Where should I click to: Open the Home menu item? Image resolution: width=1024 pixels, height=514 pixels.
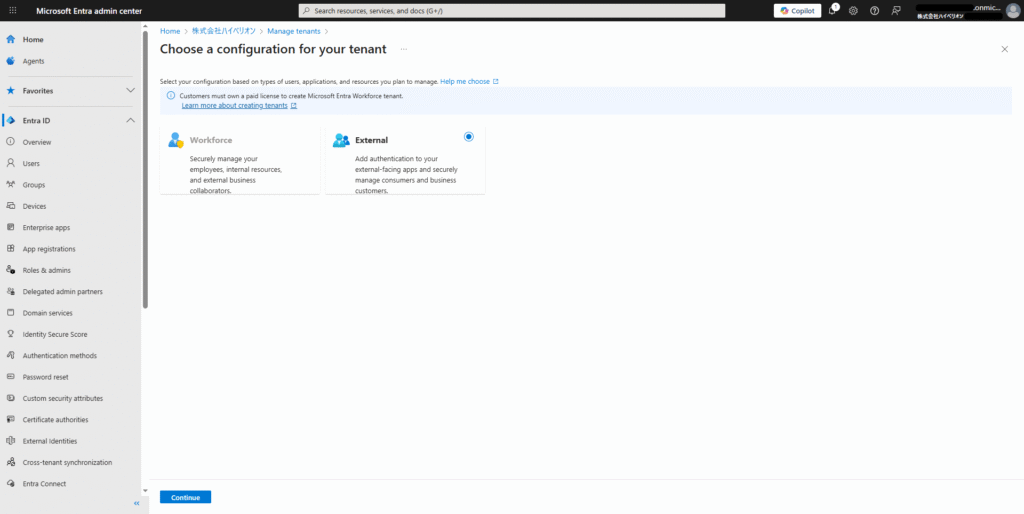(x=33, y=39)
